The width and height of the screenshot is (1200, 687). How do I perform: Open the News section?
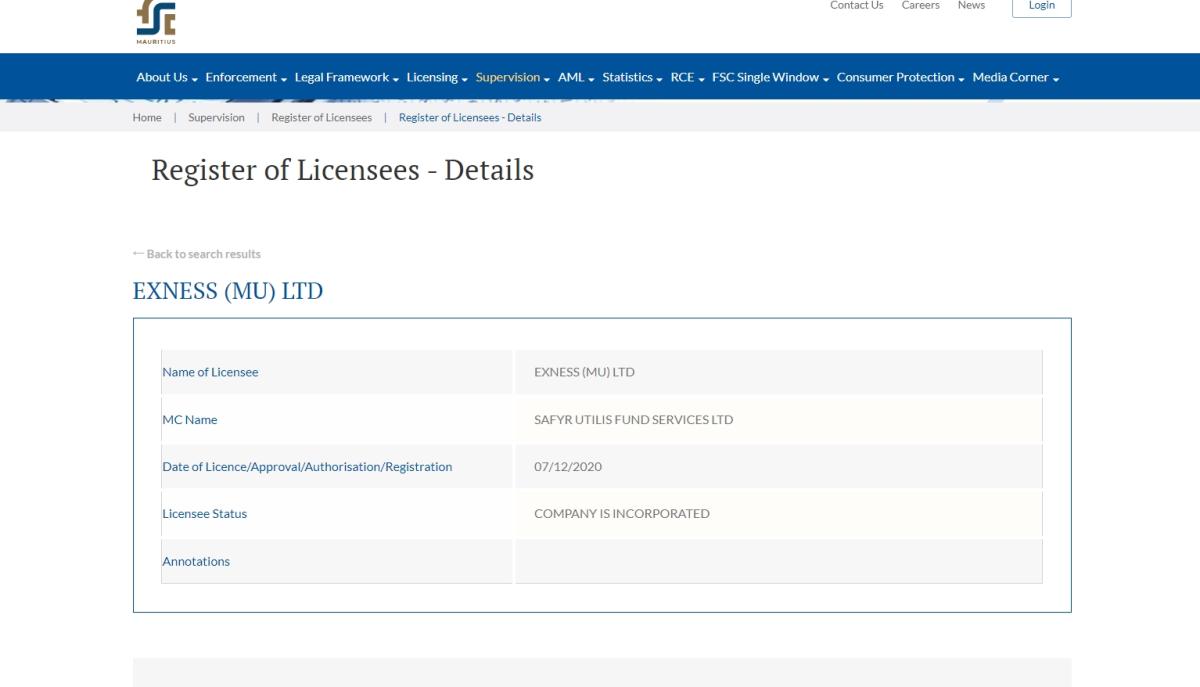(x=971, y=5)
